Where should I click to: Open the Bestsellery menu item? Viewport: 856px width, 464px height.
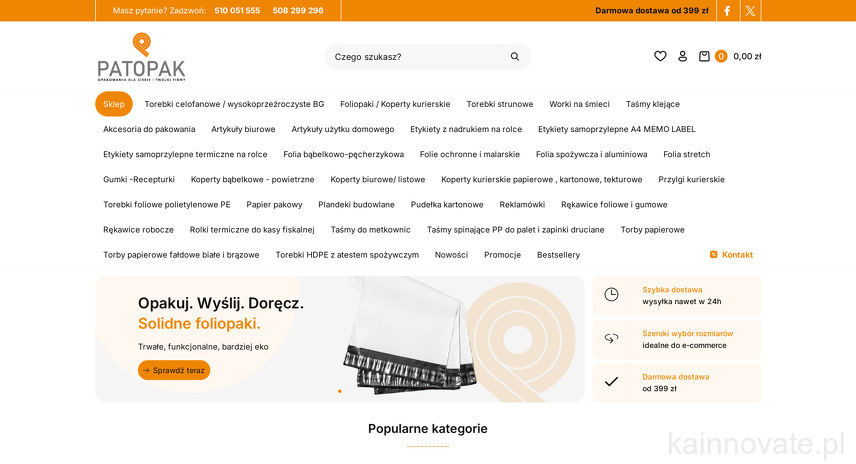coord(558,255)
